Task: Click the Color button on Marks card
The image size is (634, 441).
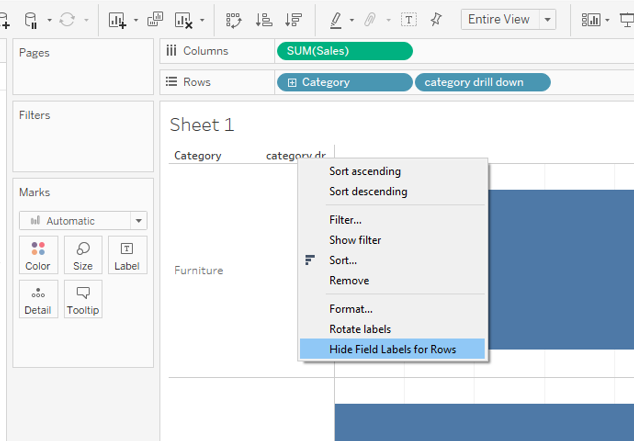Action: [x=38, y=255]
